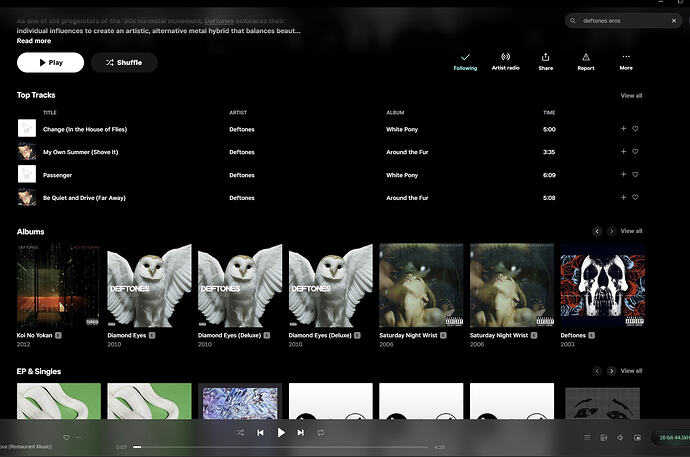The width and height of the screenshot is (690, 457).
Task: Toggle shuffle in the player bar
Action: point(240,433)
